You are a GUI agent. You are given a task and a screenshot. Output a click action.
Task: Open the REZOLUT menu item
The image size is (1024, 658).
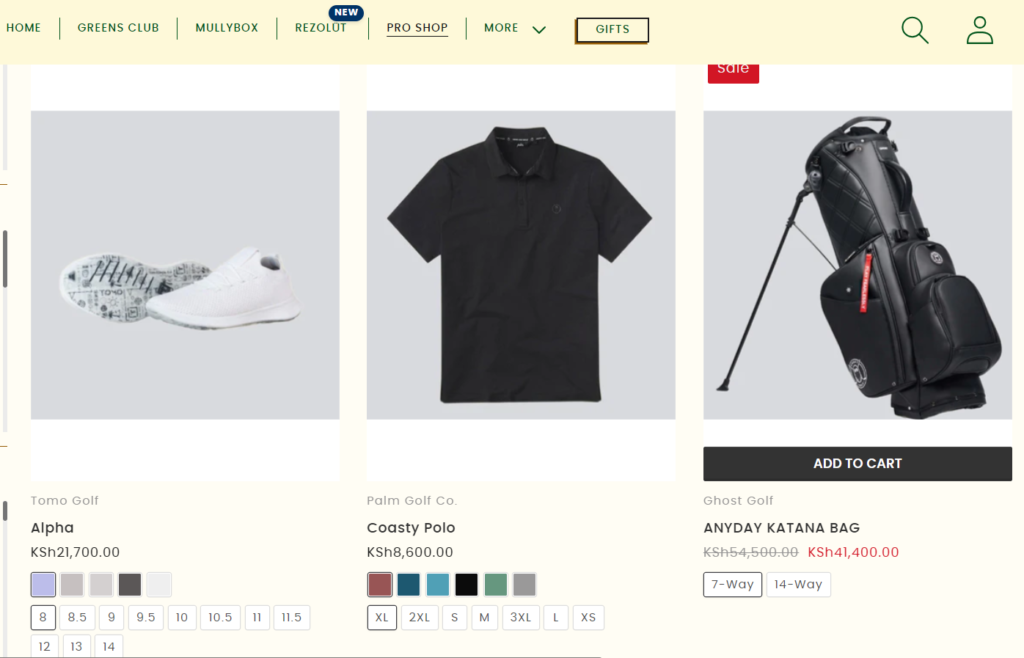pos(321,28)
